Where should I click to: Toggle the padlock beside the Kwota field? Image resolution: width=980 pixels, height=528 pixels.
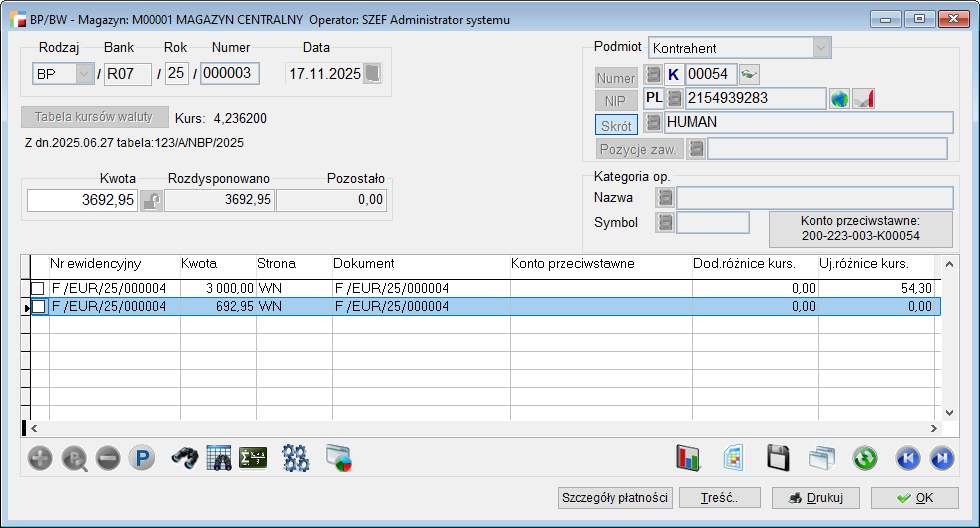pos(151,201)
